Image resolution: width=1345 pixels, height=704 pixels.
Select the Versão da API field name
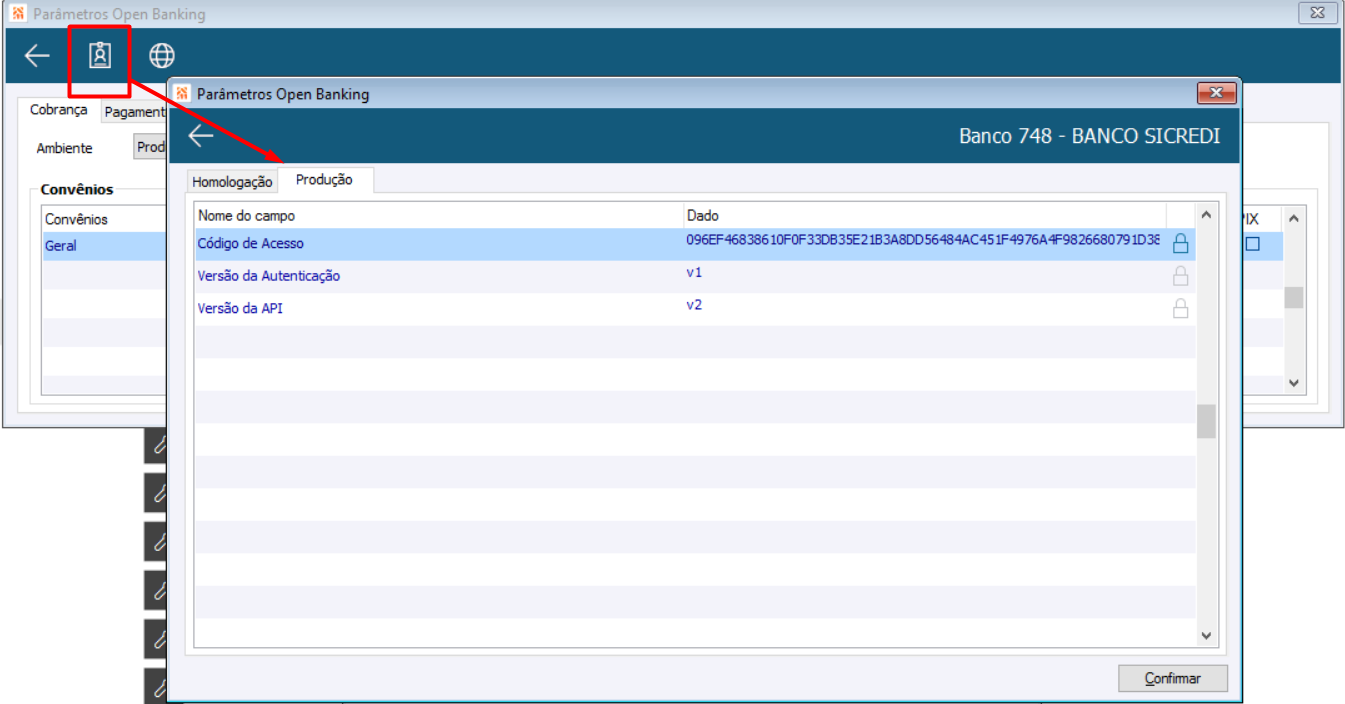click(240, 308)
